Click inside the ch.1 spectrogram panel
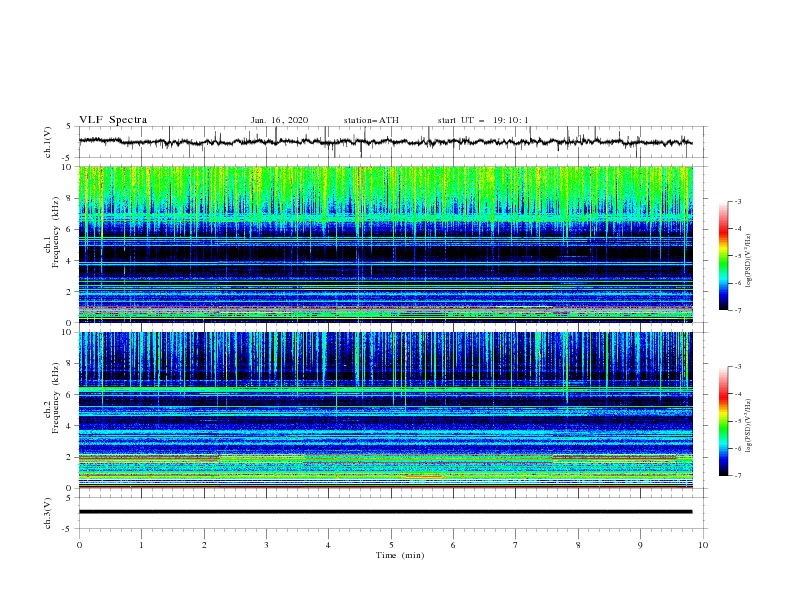 (x=385, y=244)
